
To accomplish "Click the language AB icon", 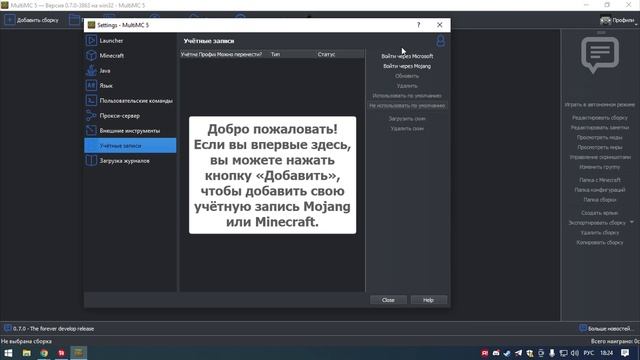I will pos(91,85).
